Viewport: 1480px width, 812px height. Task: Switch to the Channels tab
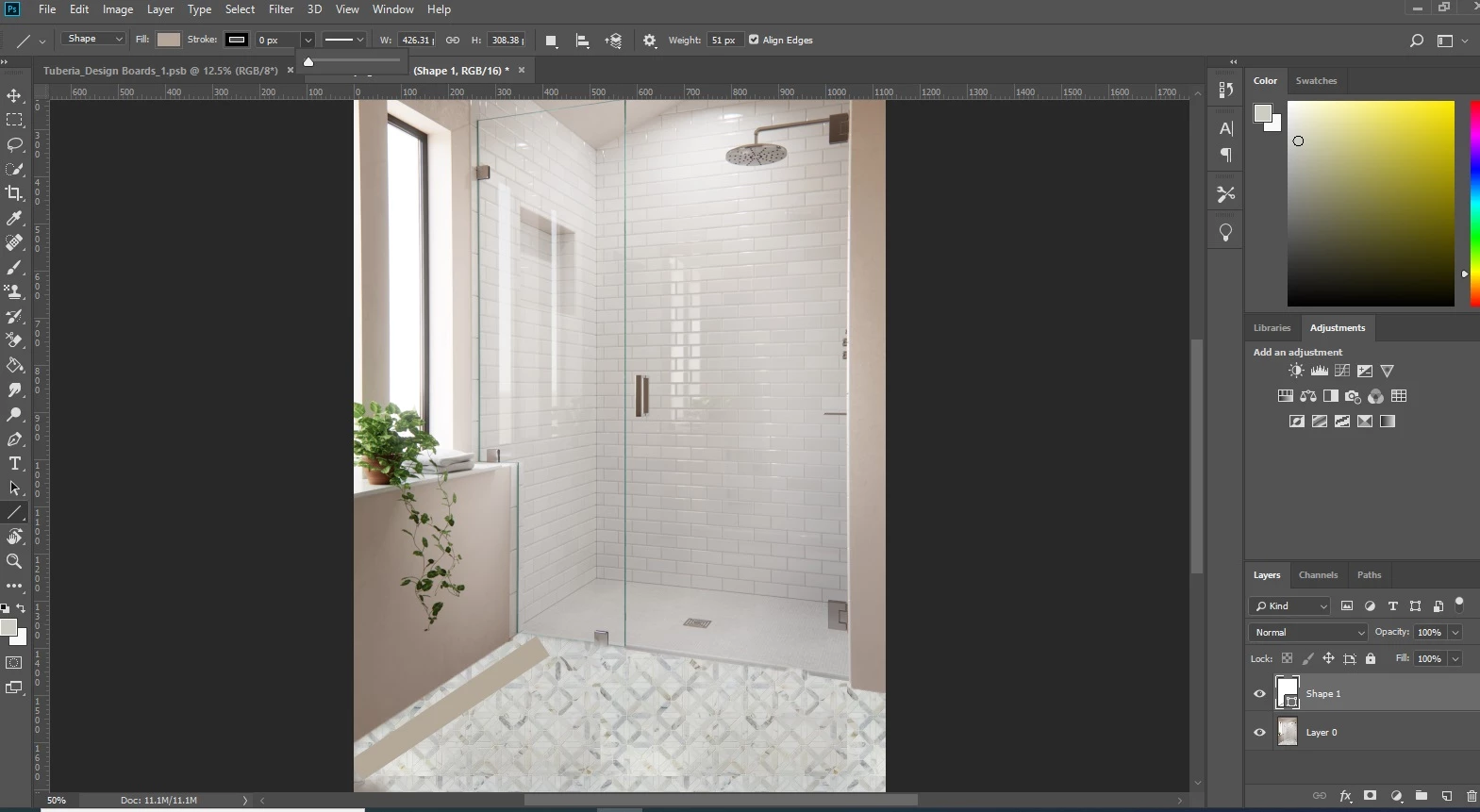[x=1318, y=574]
